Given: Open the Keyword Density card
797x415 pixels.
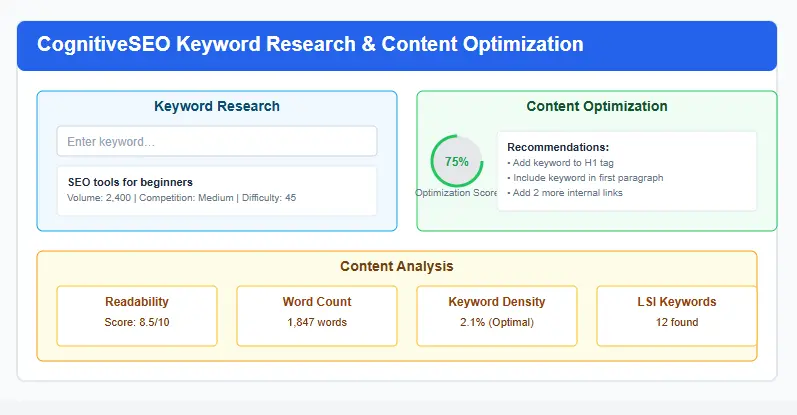Looking at the screenshot, I should pos(496,315).
